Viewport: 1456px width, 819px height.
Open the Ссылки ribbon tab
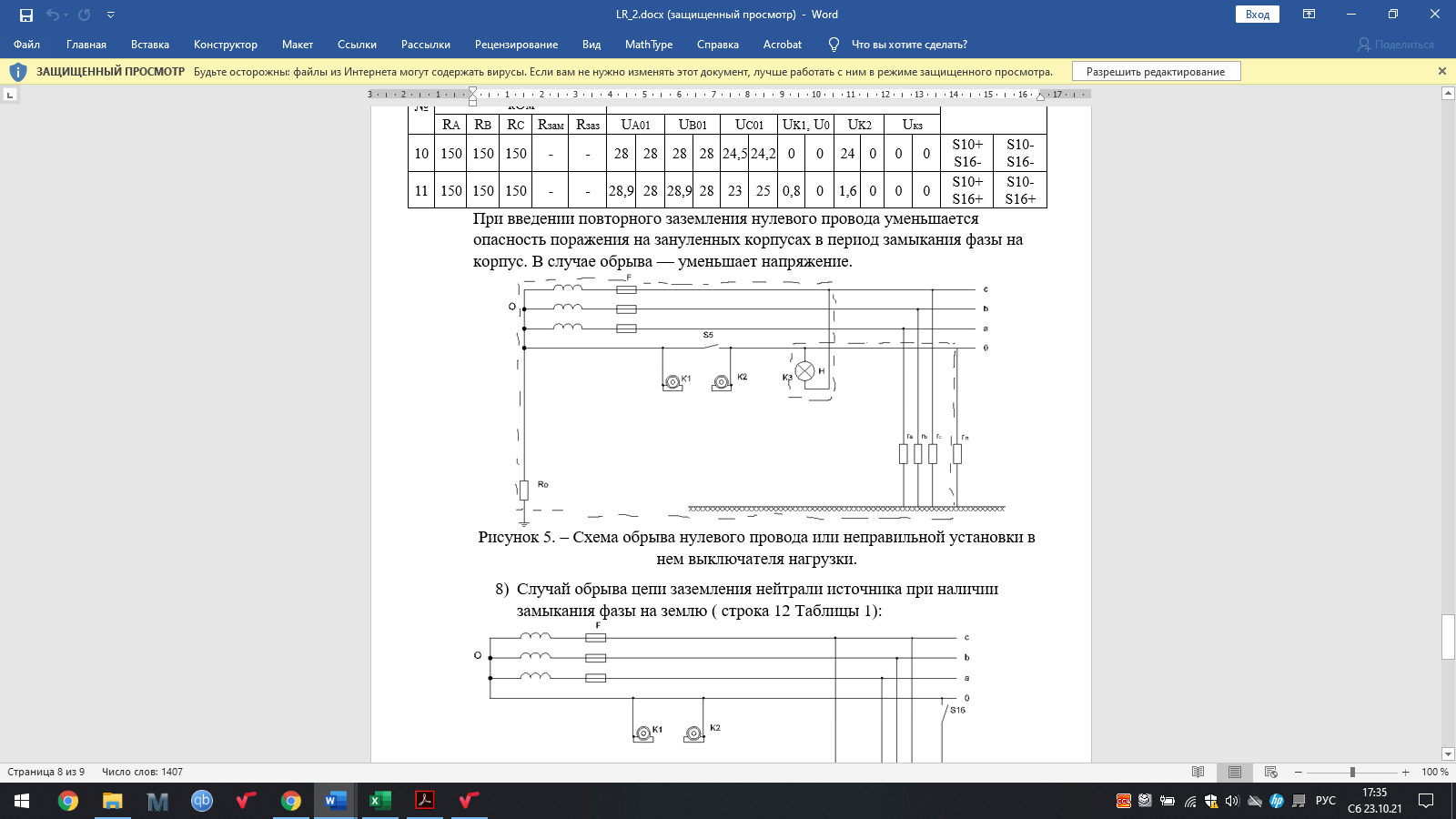point(357,45)
